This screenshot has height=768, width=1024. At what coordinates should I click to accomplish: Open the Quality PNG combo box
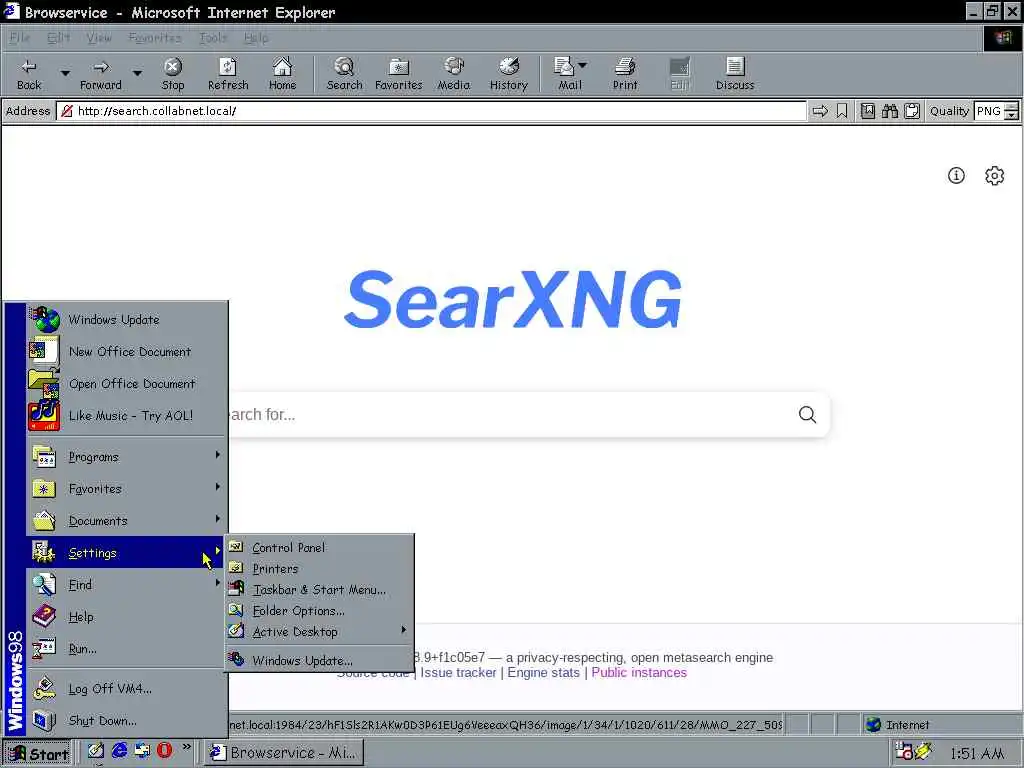[x=996, y=111]
